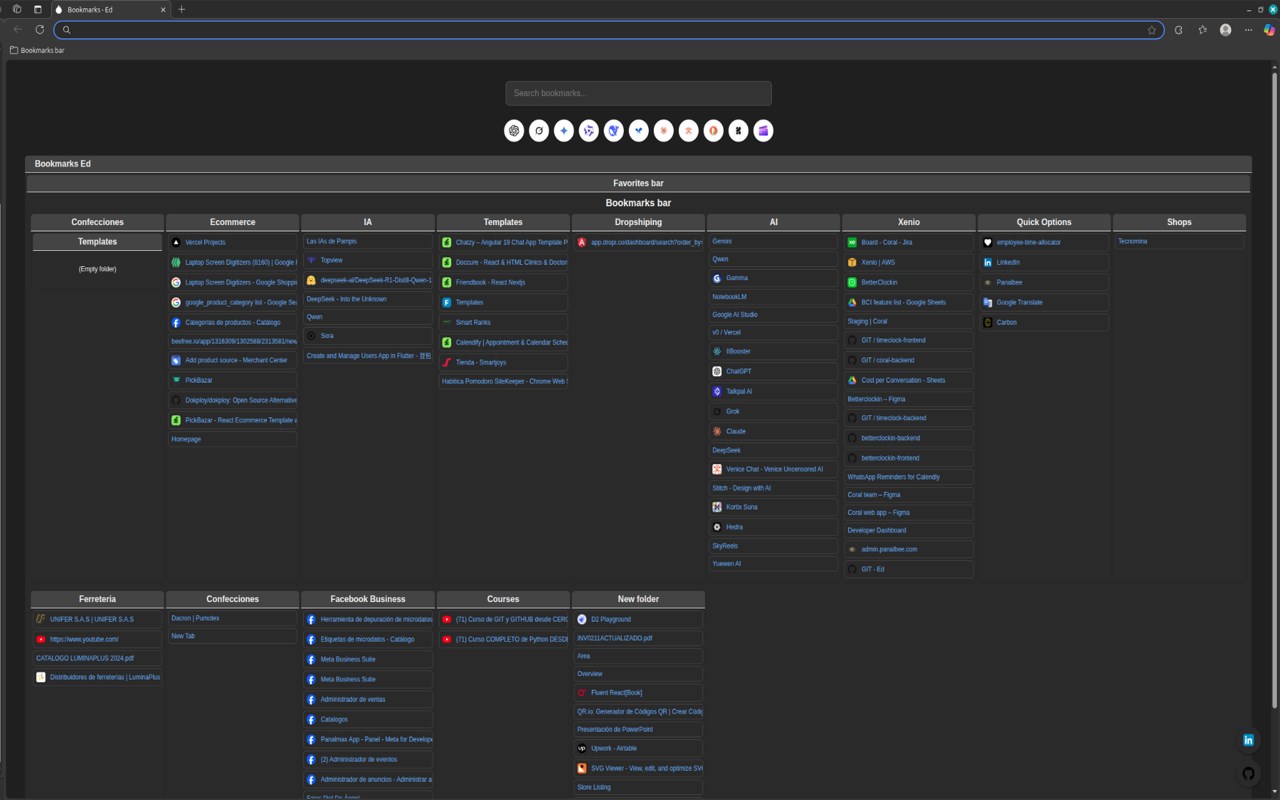1280x800 pixels.
Task: Open the Board - Coral - Jira bookmark
Action: pyautogui.click(x=908, y=242)
